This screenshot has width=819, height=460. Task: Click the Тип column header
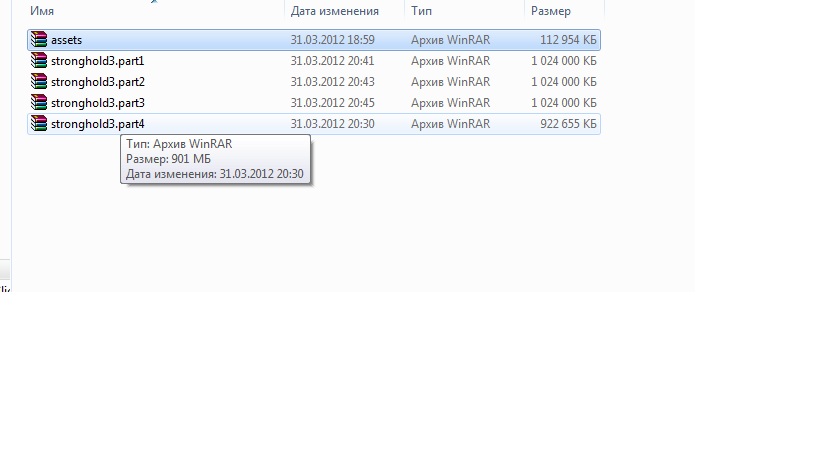(x=421, y=11)
